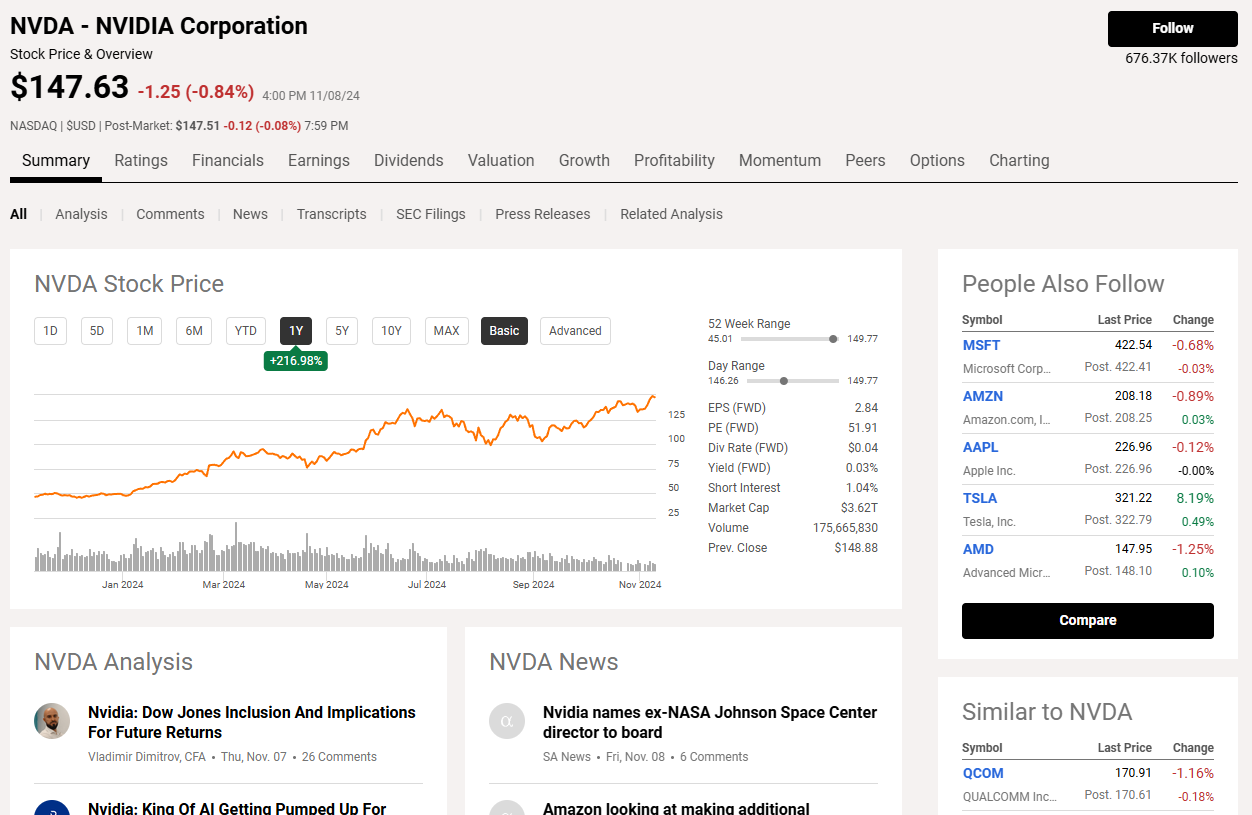
Task: Filter content by Transcripts
Action: (331, 214)
